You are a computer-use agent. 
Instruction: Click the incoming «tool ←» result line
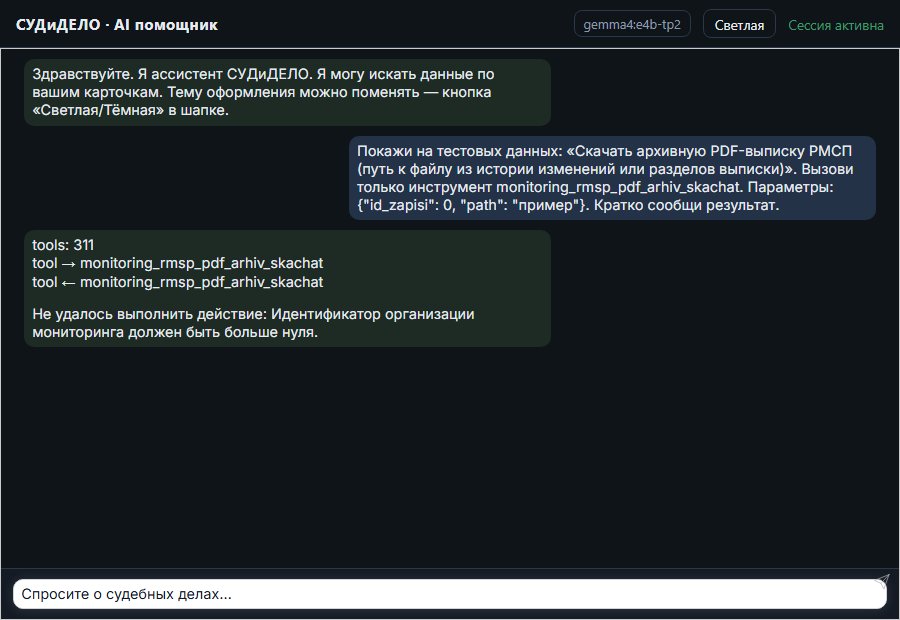pyautogui.click(x=177, y=282)
